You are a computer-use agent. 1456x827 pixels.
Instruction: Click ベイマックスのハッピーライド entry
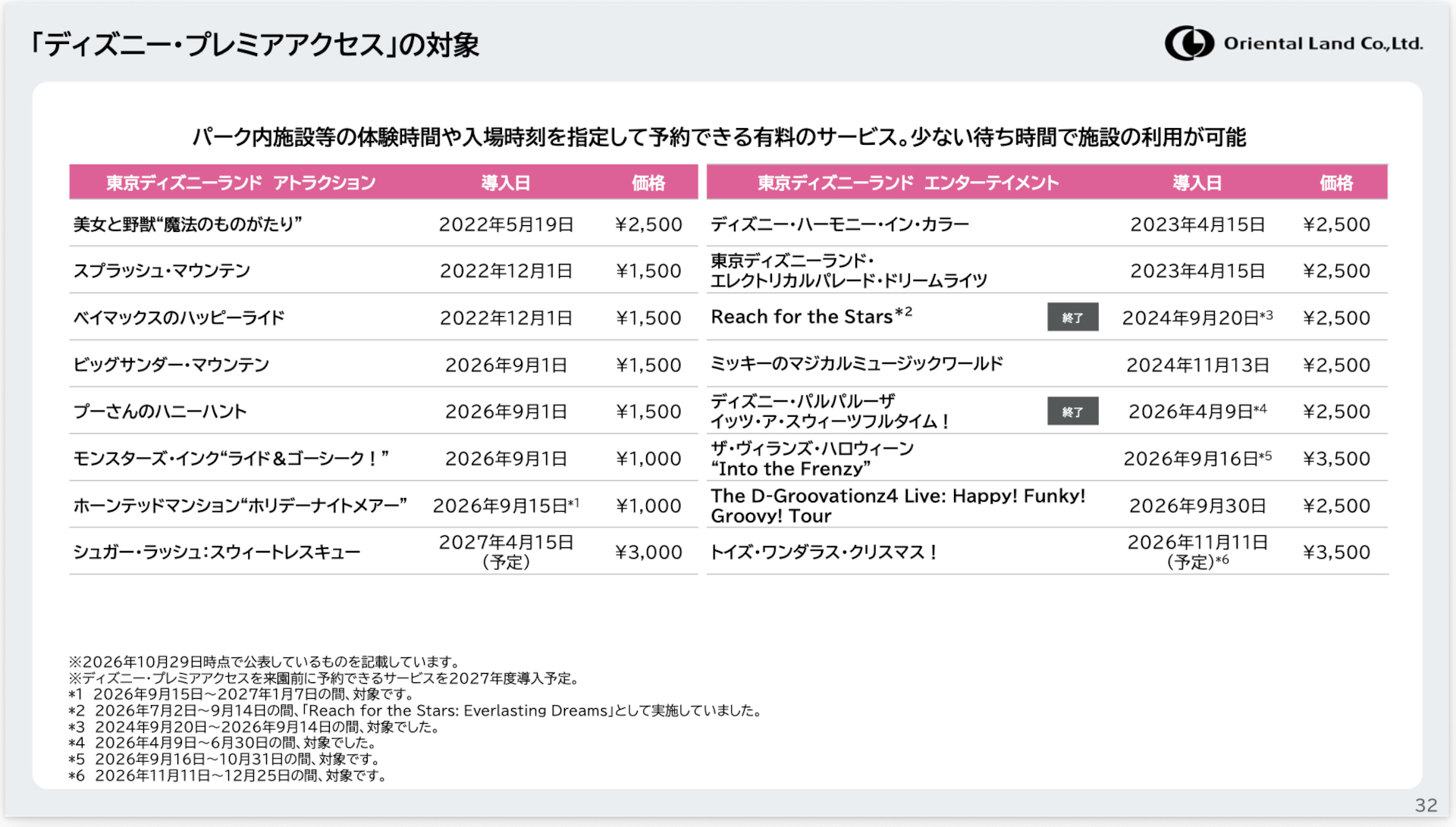pyautogui.click(x=179, y=318)
